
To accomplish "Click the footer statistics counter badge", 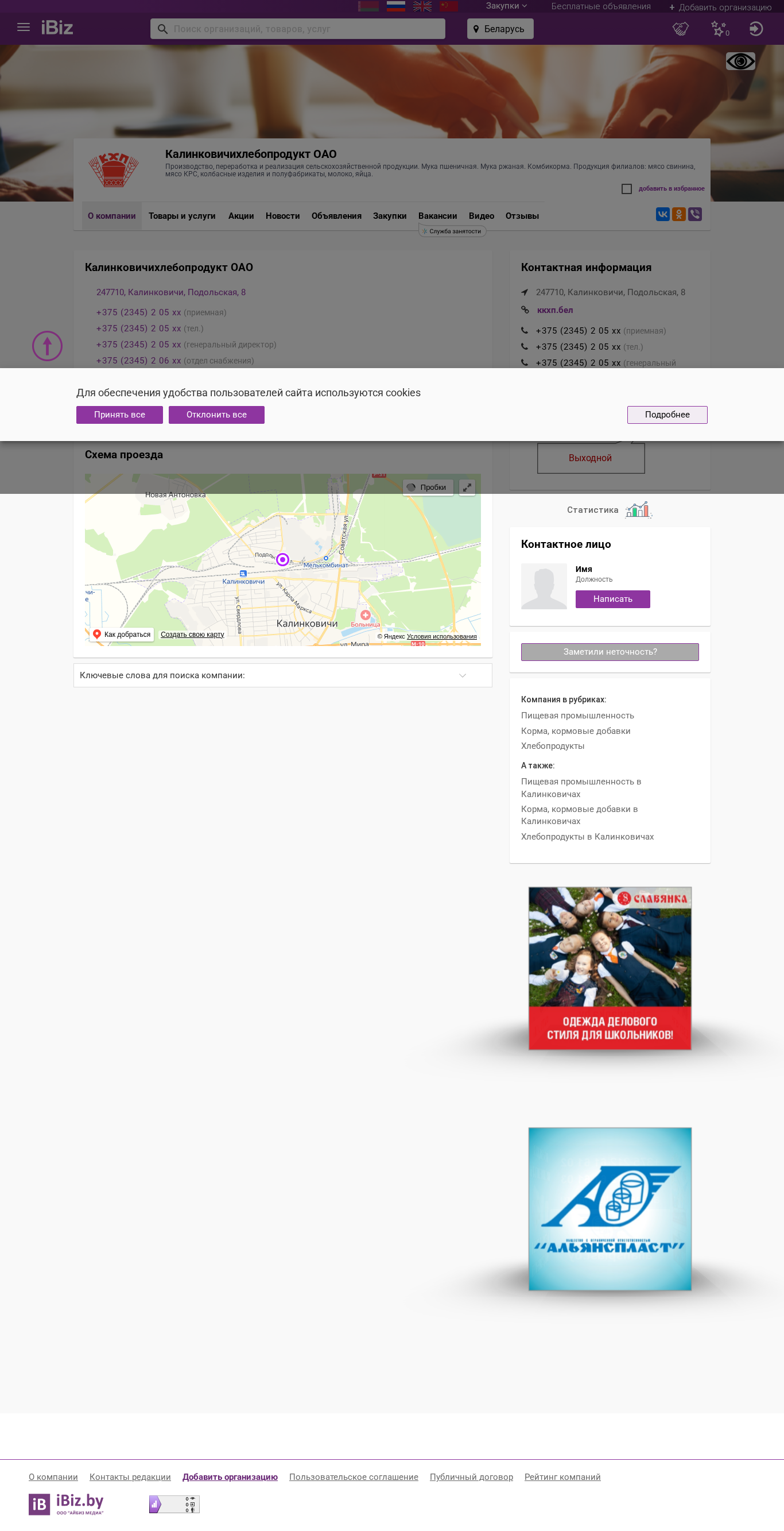I will (174, 1504).
